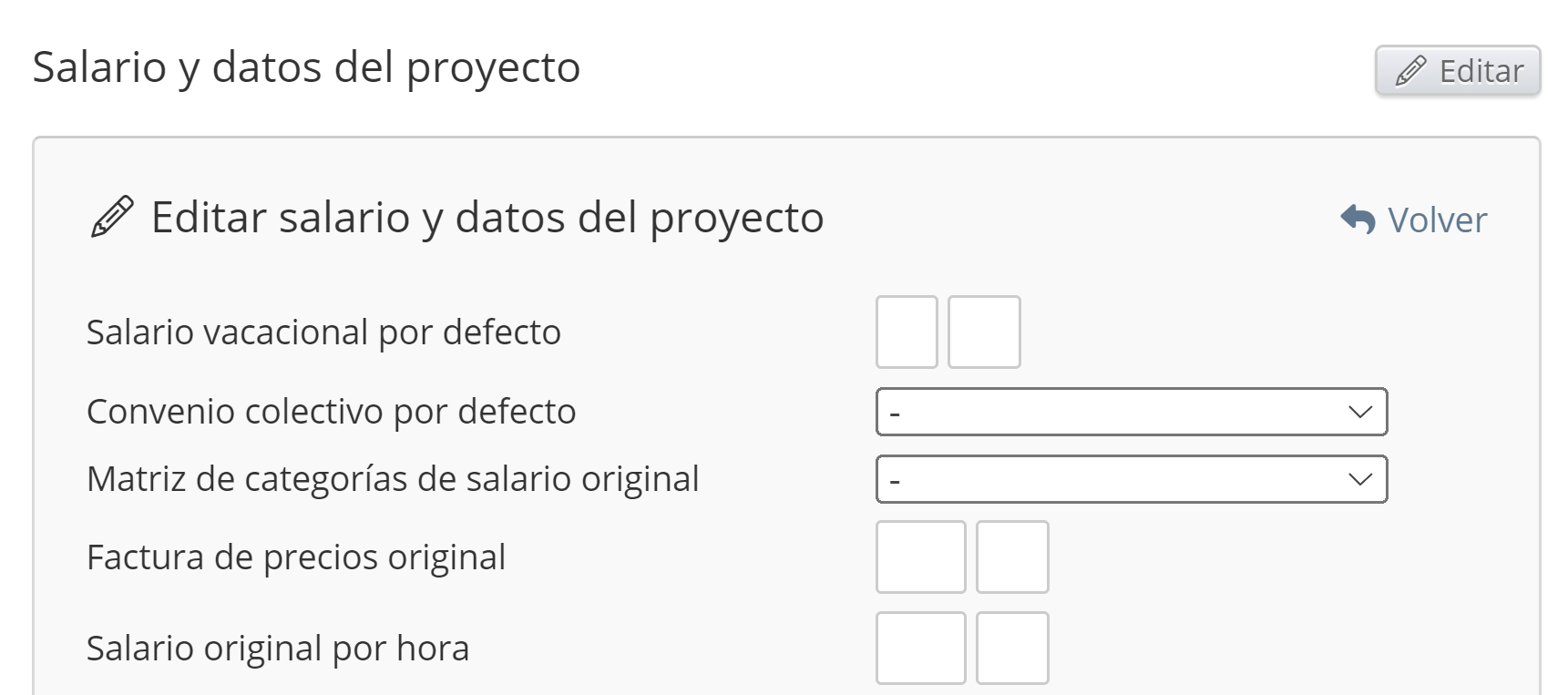Viewport: 1568px width, 695px height.
Task: Focus the first Salario original por hora box
Action: coord(920,648)
